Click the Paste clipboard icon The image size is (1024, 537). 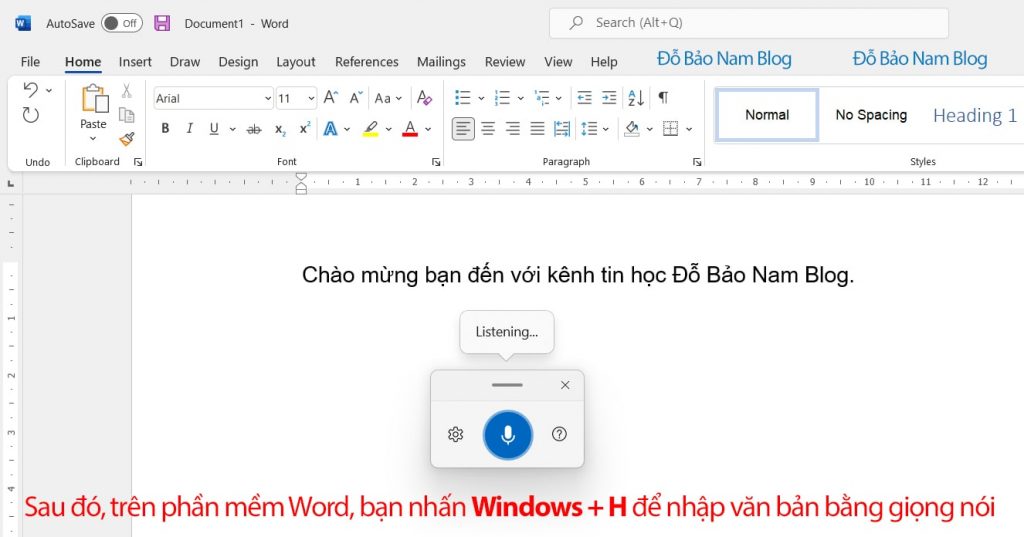point(95,99)
